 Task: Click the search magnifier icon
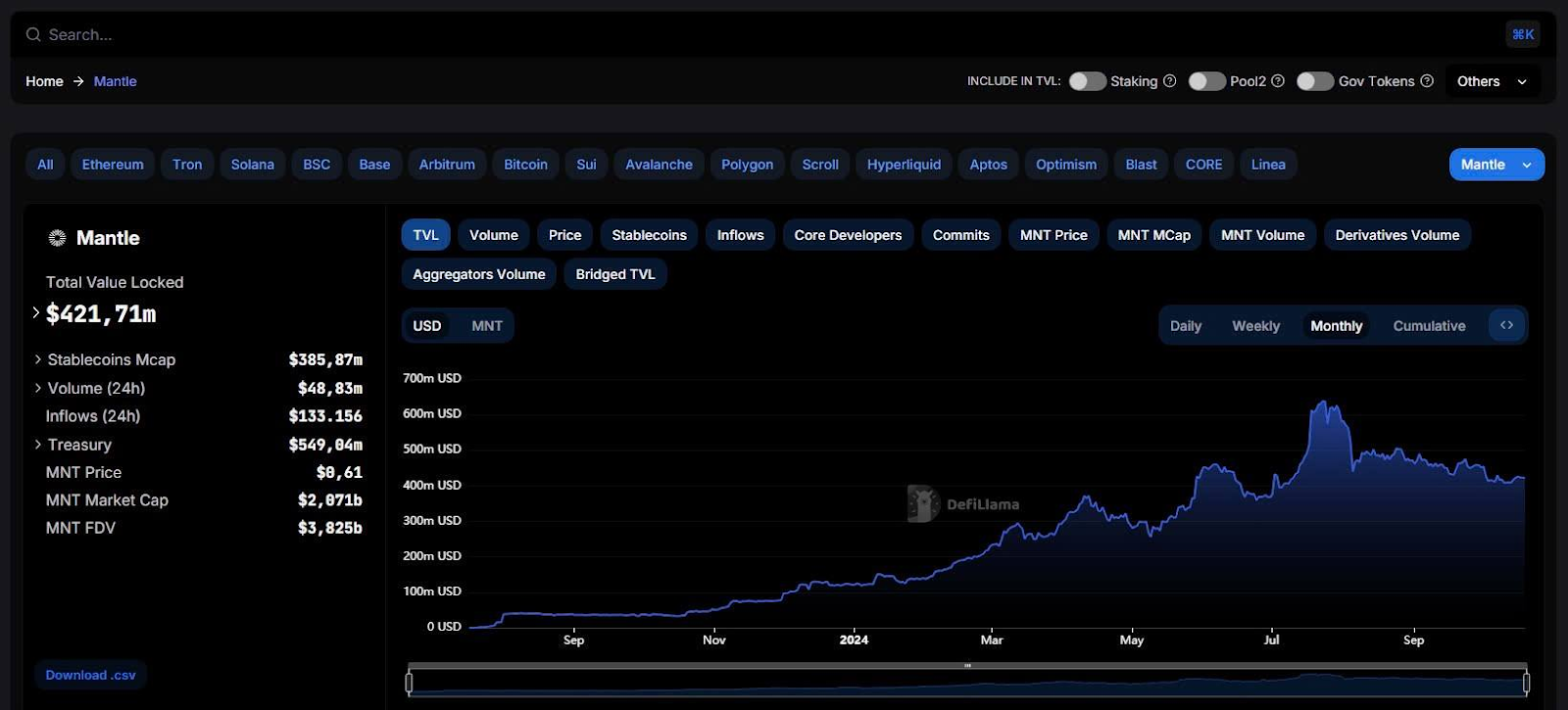[x=33, y=34]
